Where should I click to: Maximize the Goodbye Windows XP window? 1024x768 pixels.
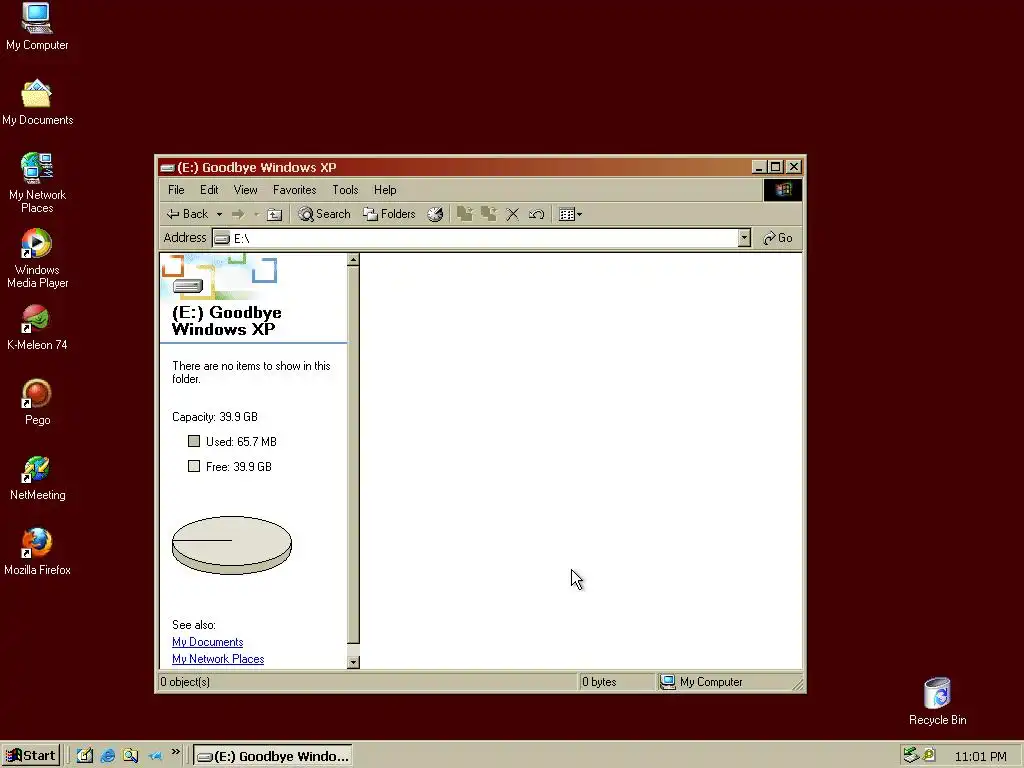775,167
